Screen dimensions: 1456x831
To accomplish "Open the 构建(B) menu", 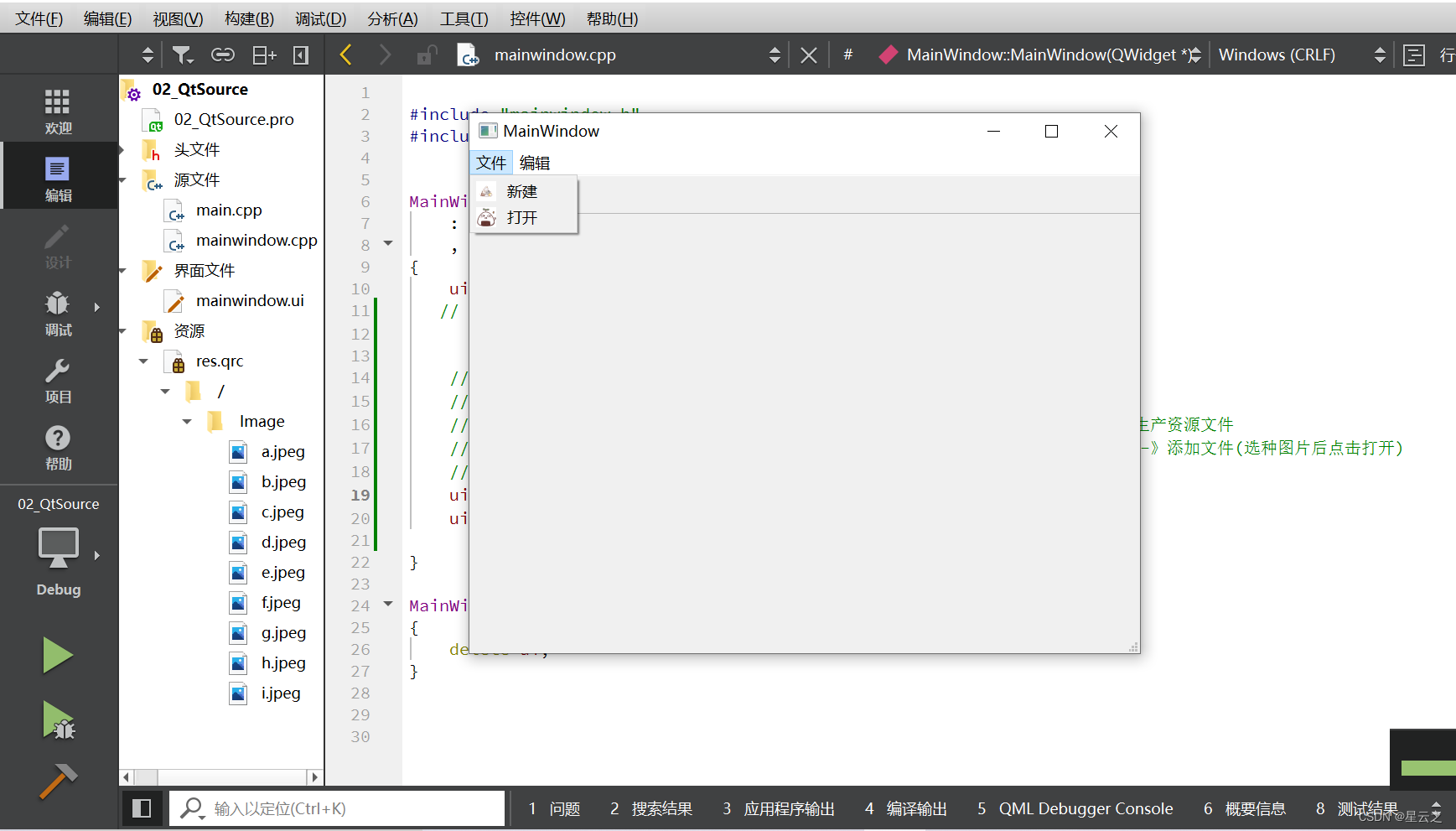I will pos(249,18).
